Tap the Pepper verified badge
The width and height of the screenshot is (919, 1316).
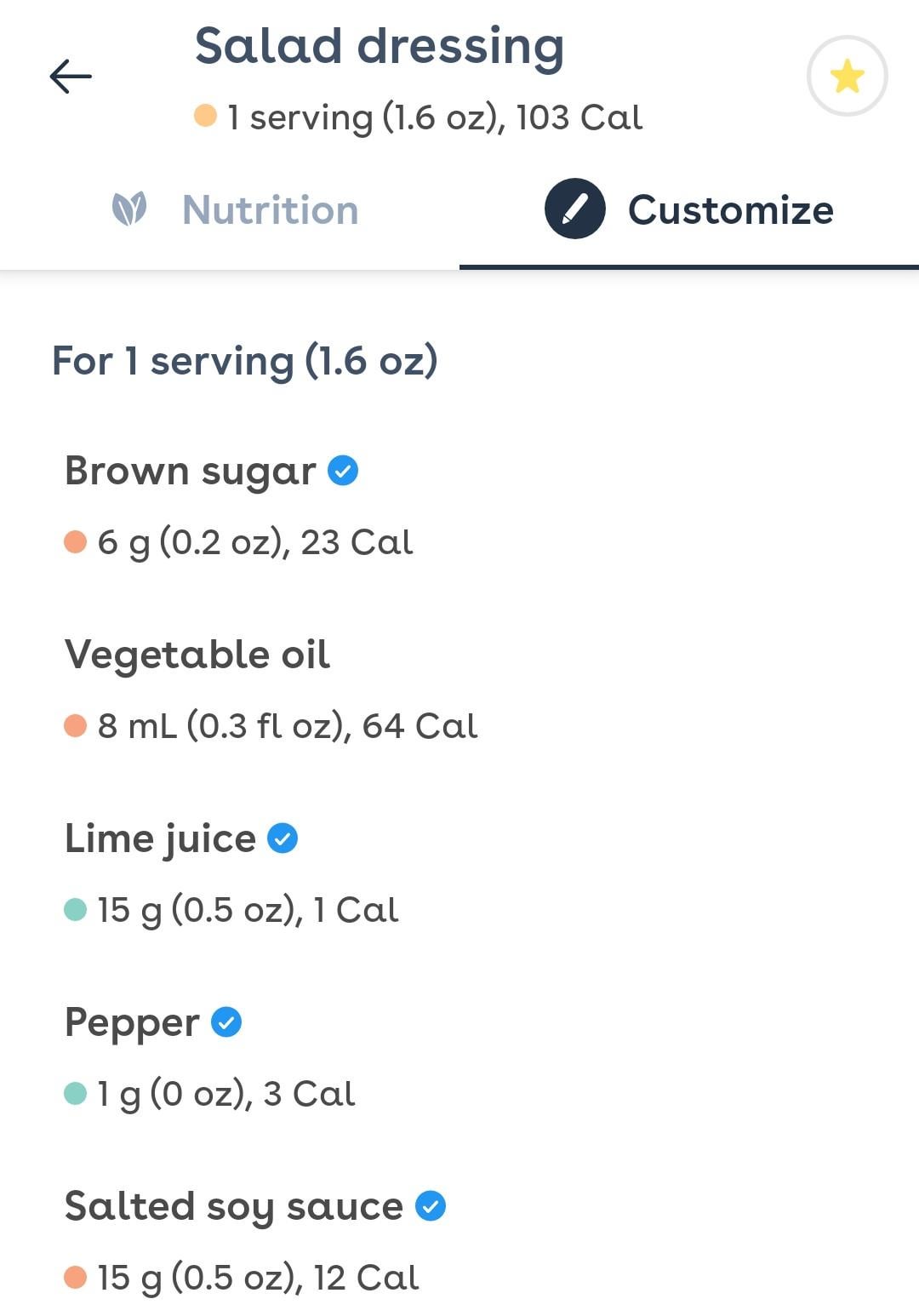(x=226, y=1022)
